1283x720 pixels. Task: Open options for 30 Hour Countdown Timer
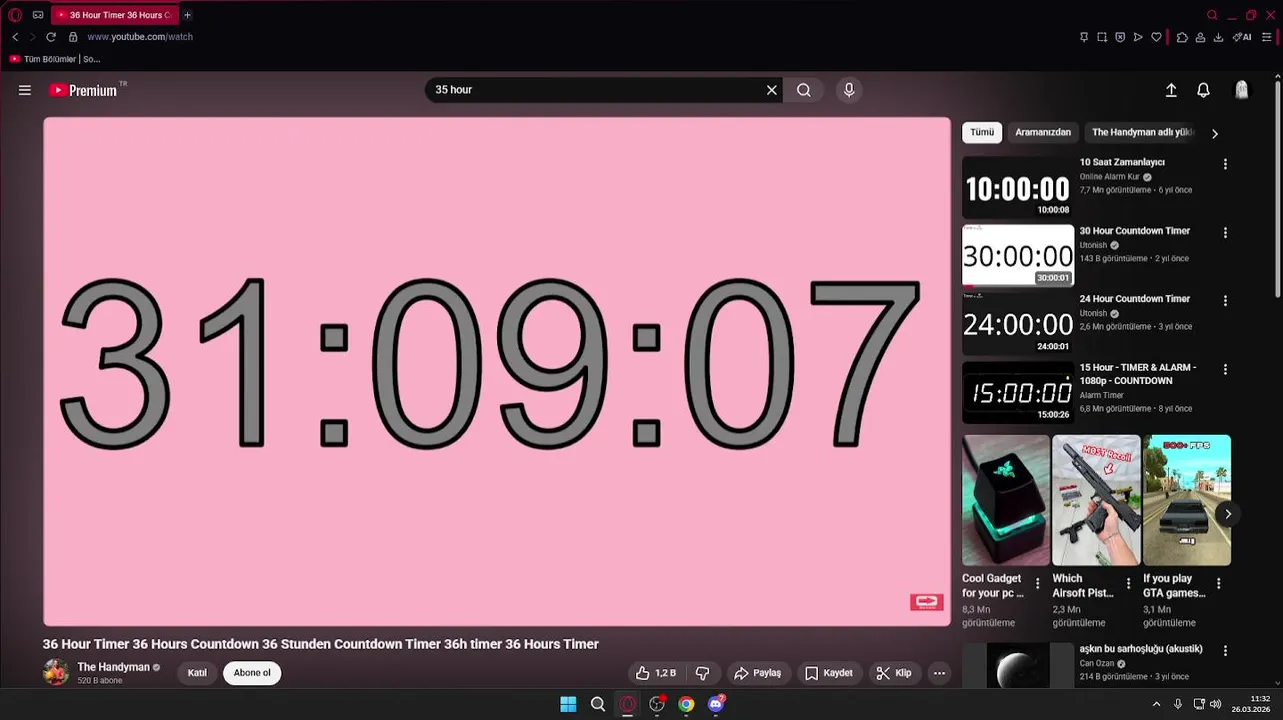tap(1225, 232)
